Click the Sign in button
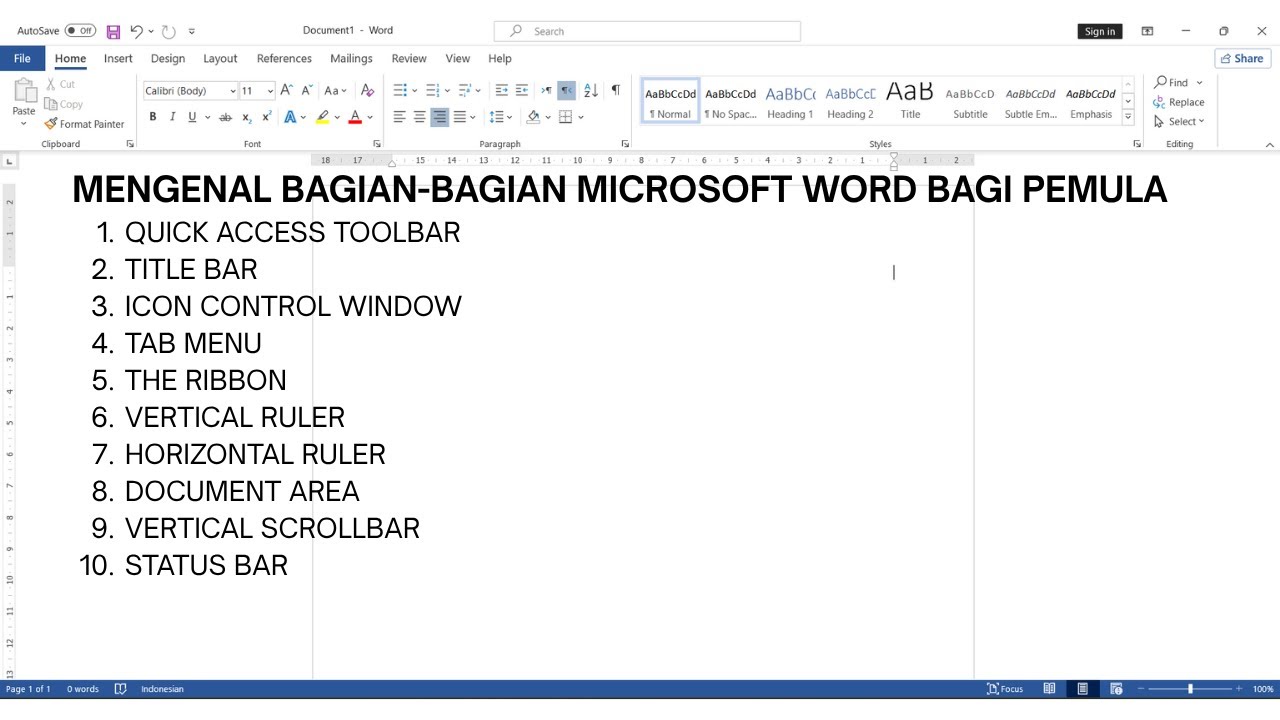This screenshot has height=720, width=1280. pos(1100,31)
